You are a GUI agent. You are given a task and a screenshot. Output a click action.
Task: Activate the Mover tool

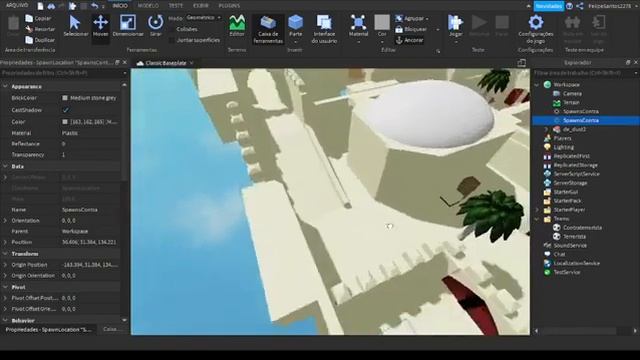pyautogui.click(x=100, y=26)
